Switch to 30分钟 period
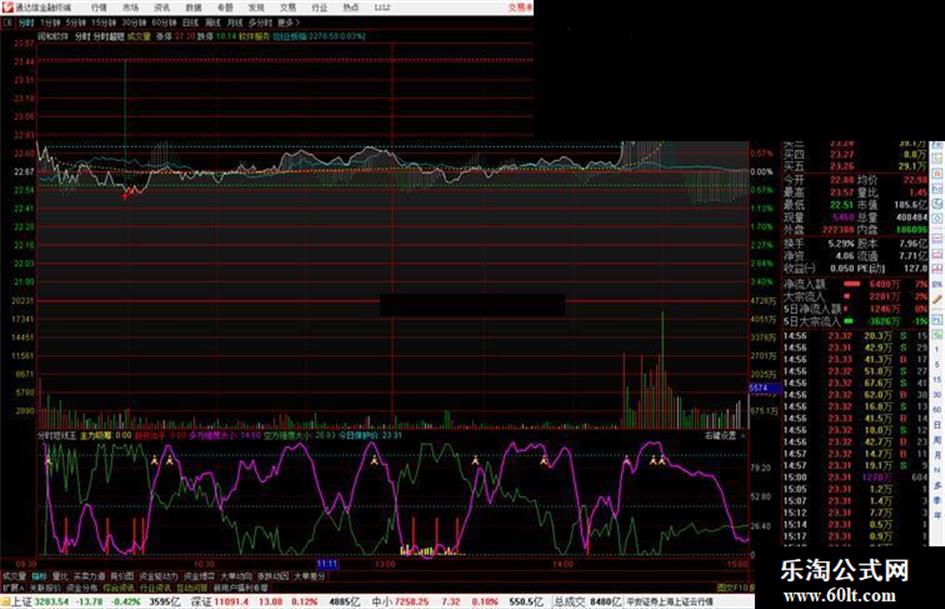 tap(134, 23)
